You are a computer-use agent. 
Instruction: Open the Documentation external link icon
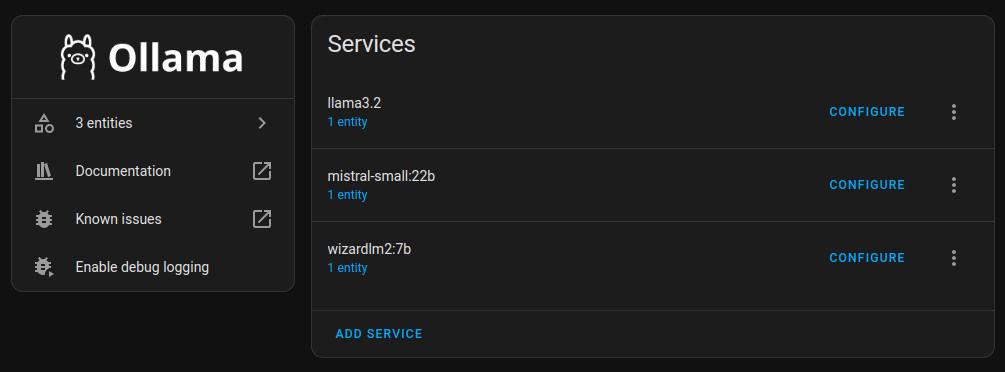[262, 171]
